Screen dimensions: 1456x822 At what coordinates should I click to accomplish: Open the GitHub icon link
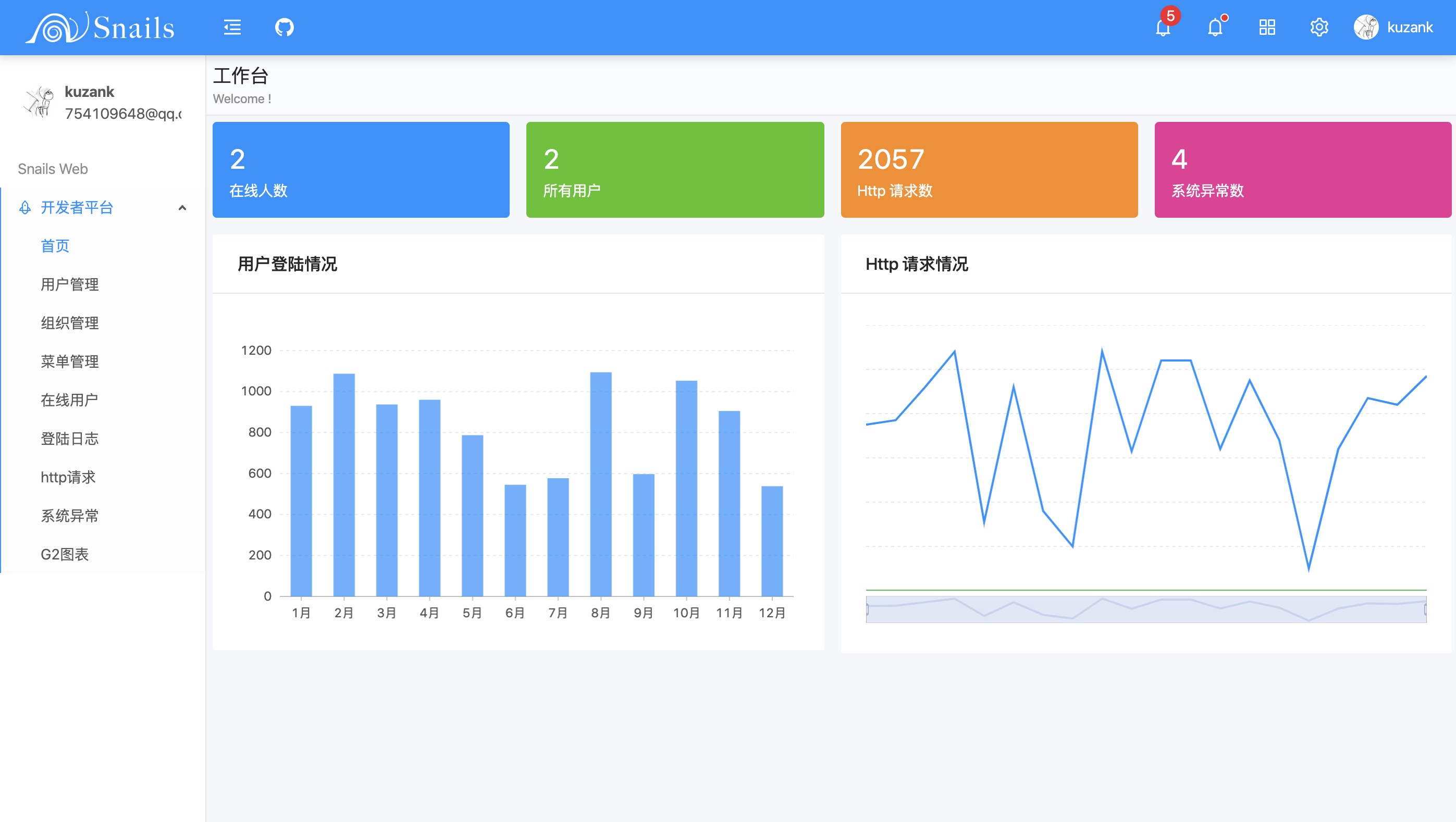[285, 27]
